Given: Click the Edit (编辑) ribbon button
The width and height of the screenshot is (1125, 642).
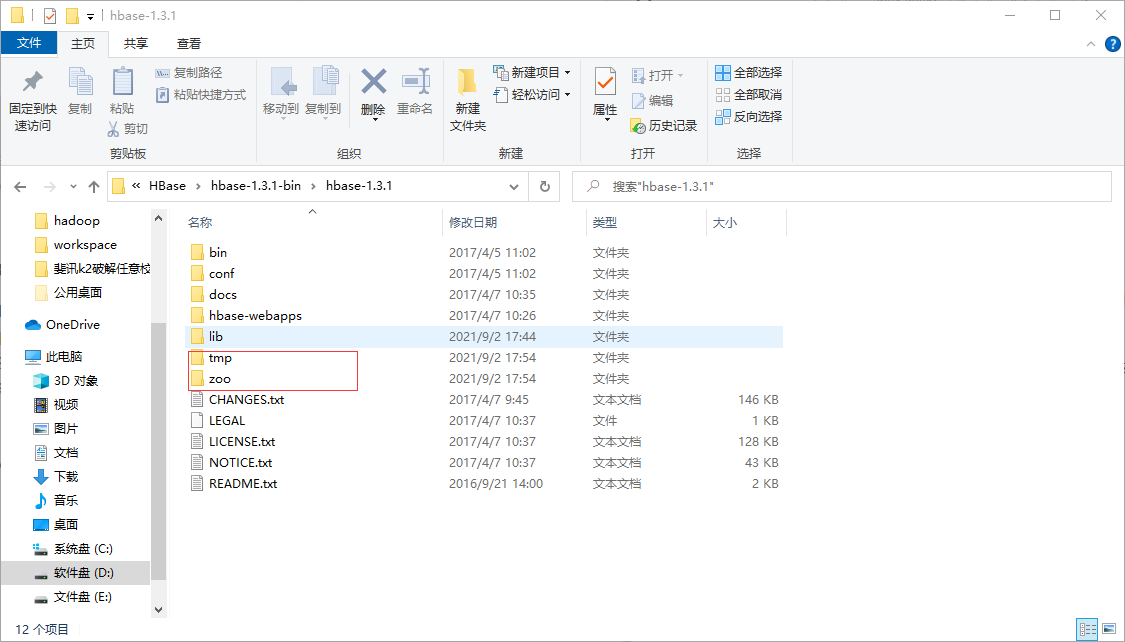Looking at the screenshot, I should click(x=652, y=100).
